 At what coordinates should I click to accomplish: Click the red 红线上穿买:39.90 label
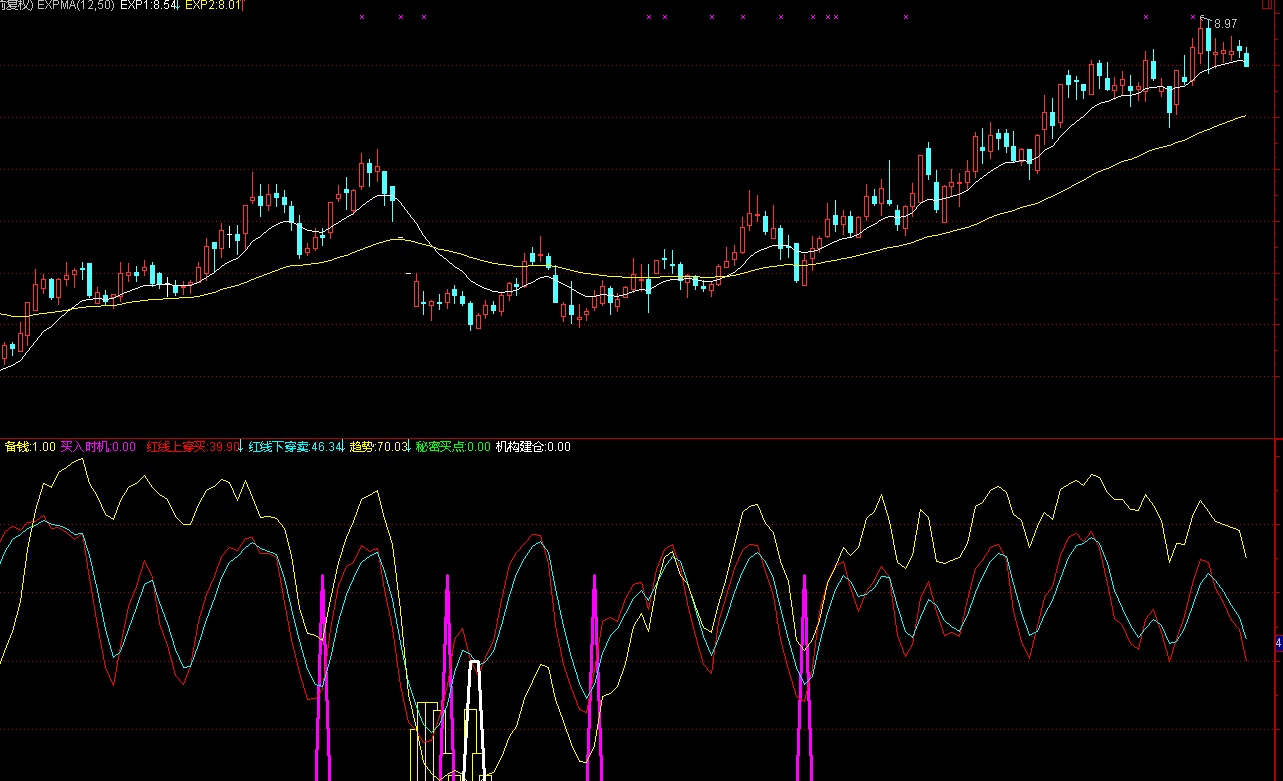click(x=193, y=447)
